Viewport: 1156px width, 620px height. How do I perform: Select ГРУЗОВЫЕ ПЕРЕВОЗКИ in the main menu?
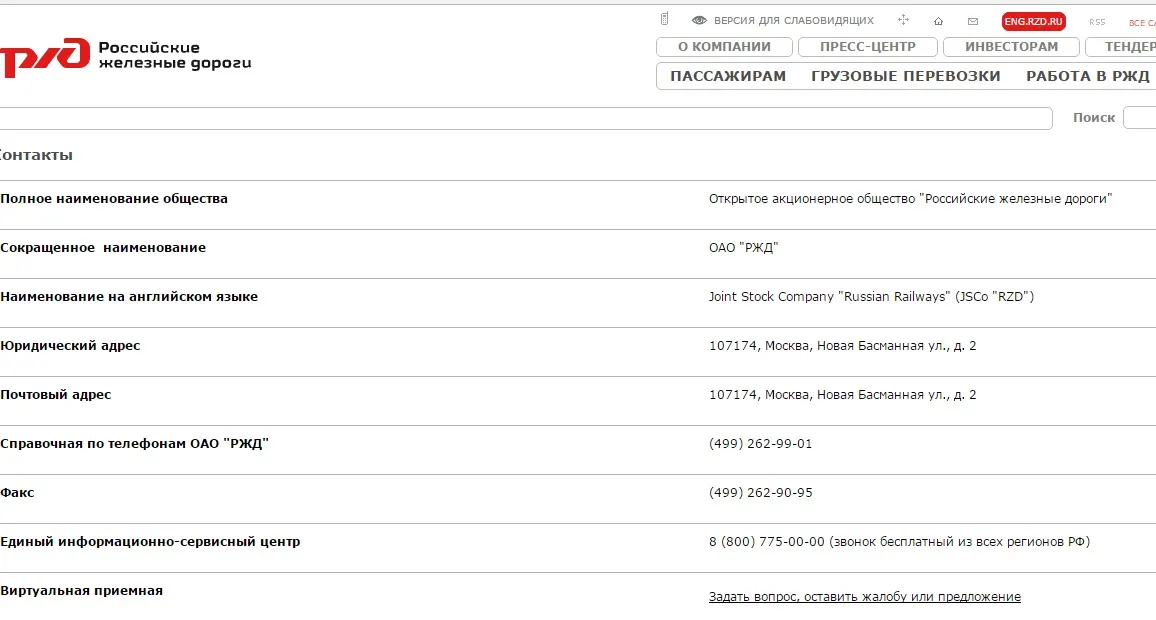(x=906, y=76)
